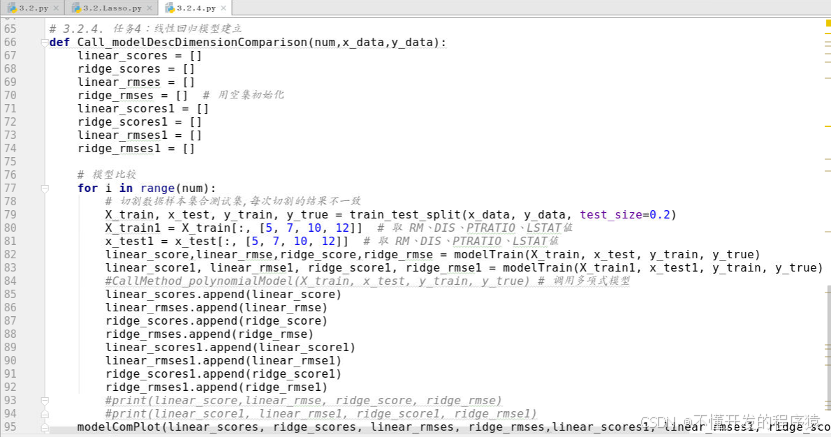The width and height of the screenshot is (832, 438).
Task: Click 'X_train1' assignment on line 80
Action: (x=133, y=228)
